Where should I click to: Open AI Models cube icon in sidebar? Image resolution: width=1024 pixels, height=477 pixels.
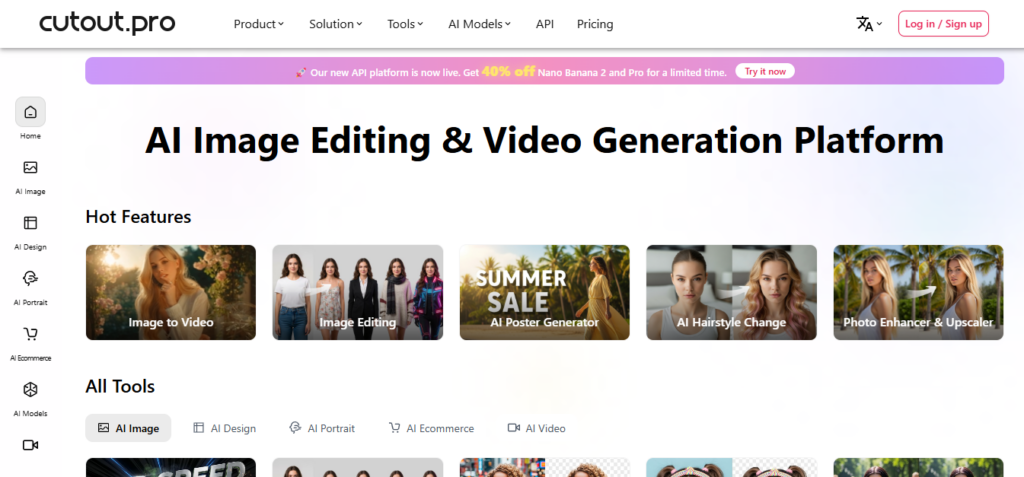pos(30,390)
